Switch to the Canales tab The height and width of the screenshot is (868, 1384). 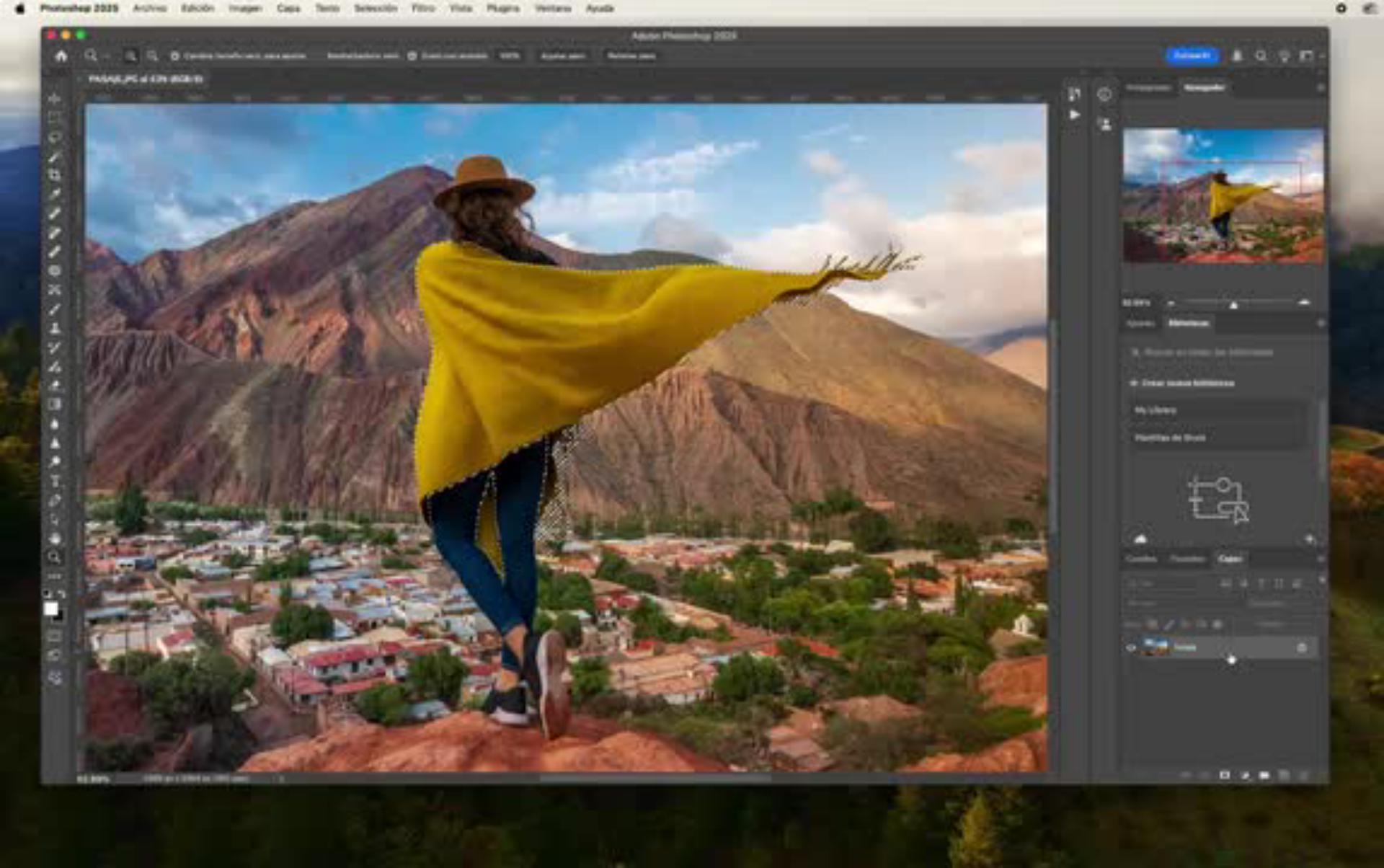pos(1141,559)
